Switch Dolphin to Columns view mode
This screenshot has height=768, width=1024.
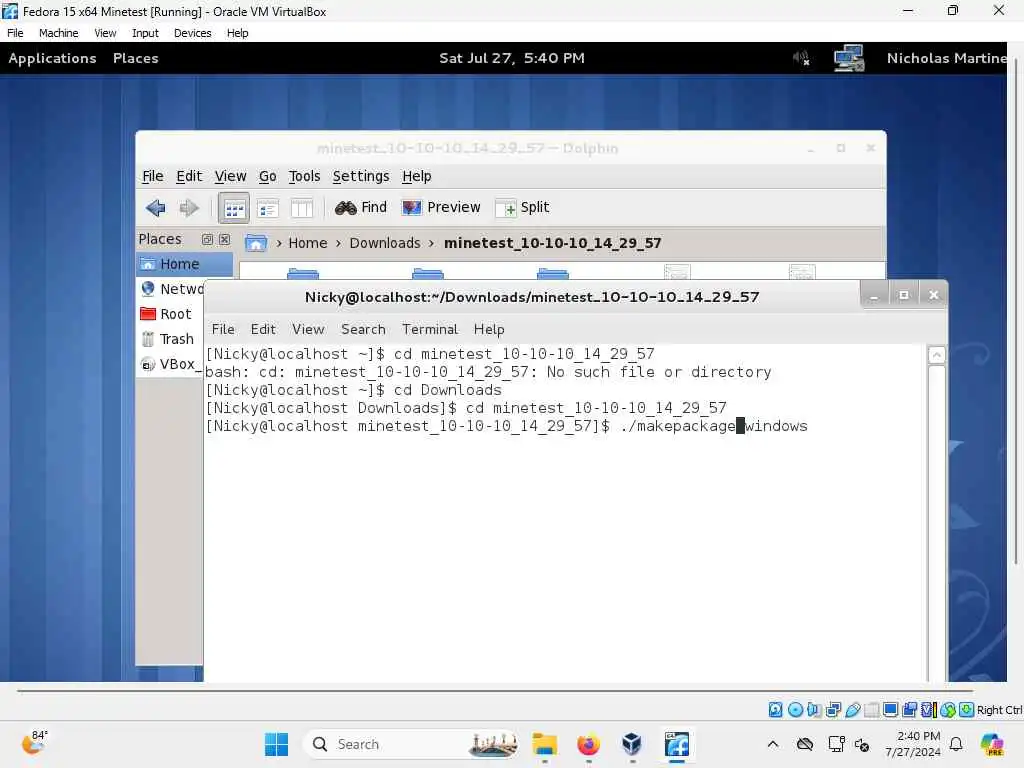pyautogui.click(x=301, y=208)
